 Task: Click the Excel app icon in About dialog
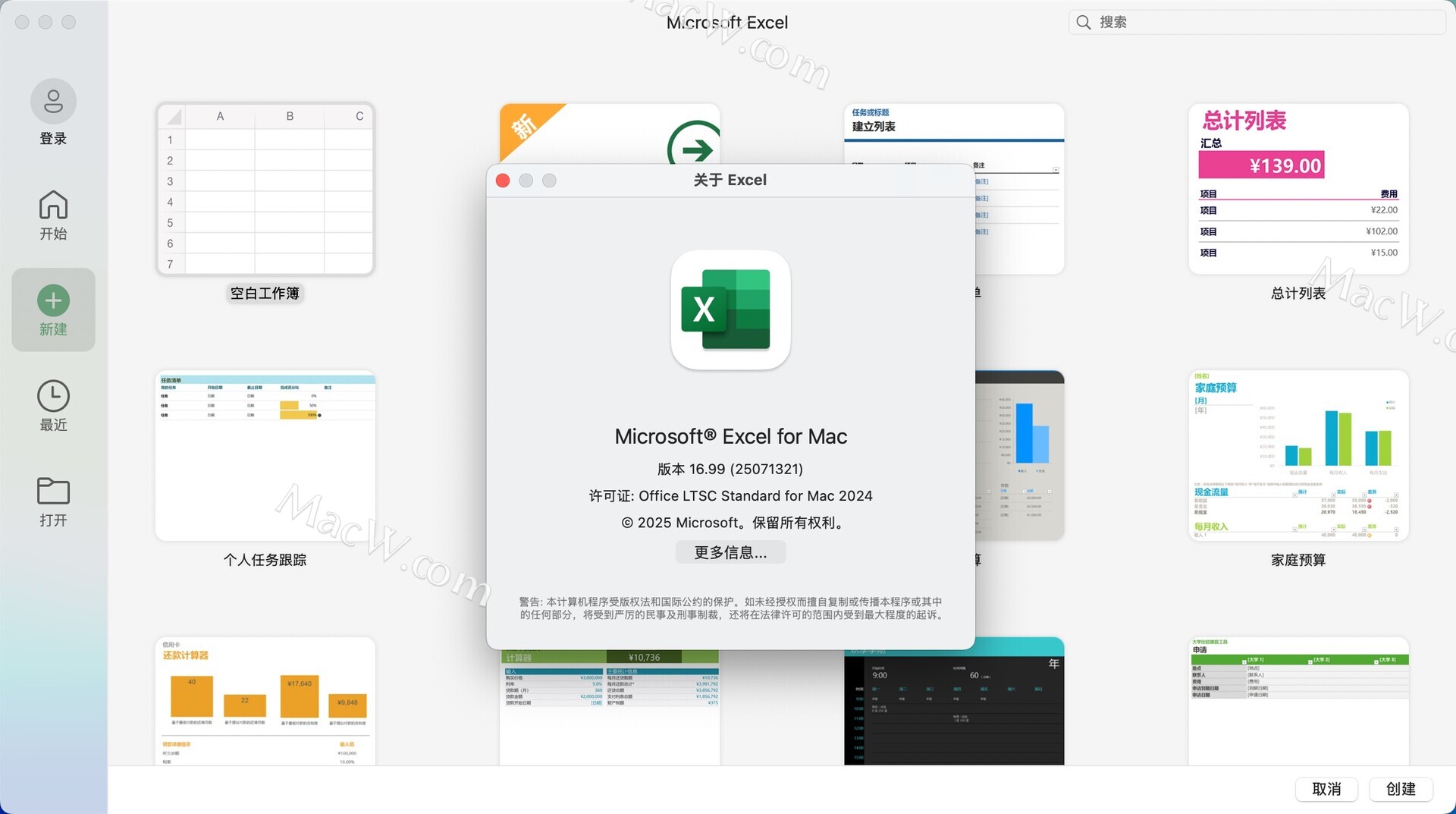(x=730, y=310)
